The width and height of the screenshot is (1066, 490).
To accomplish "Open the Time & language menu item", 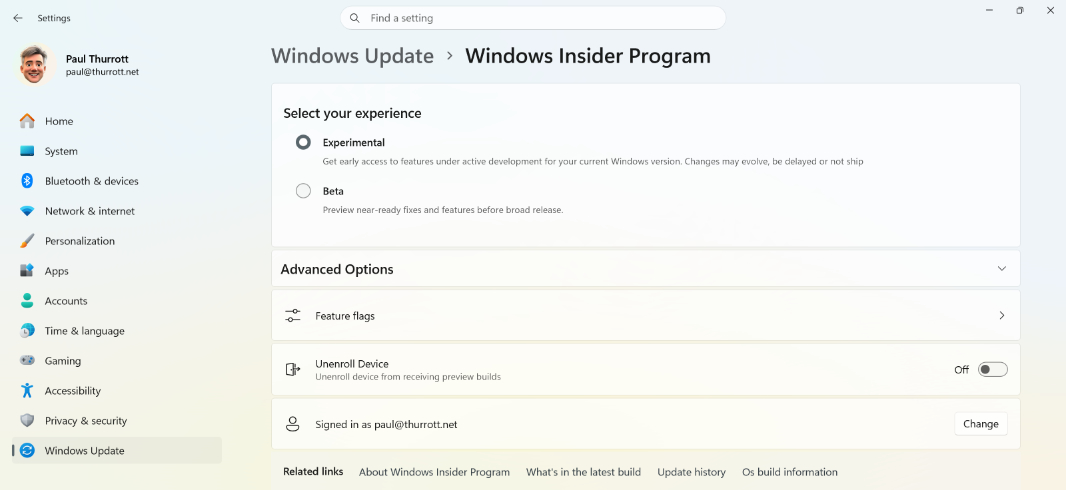I will tap(84, 331).
